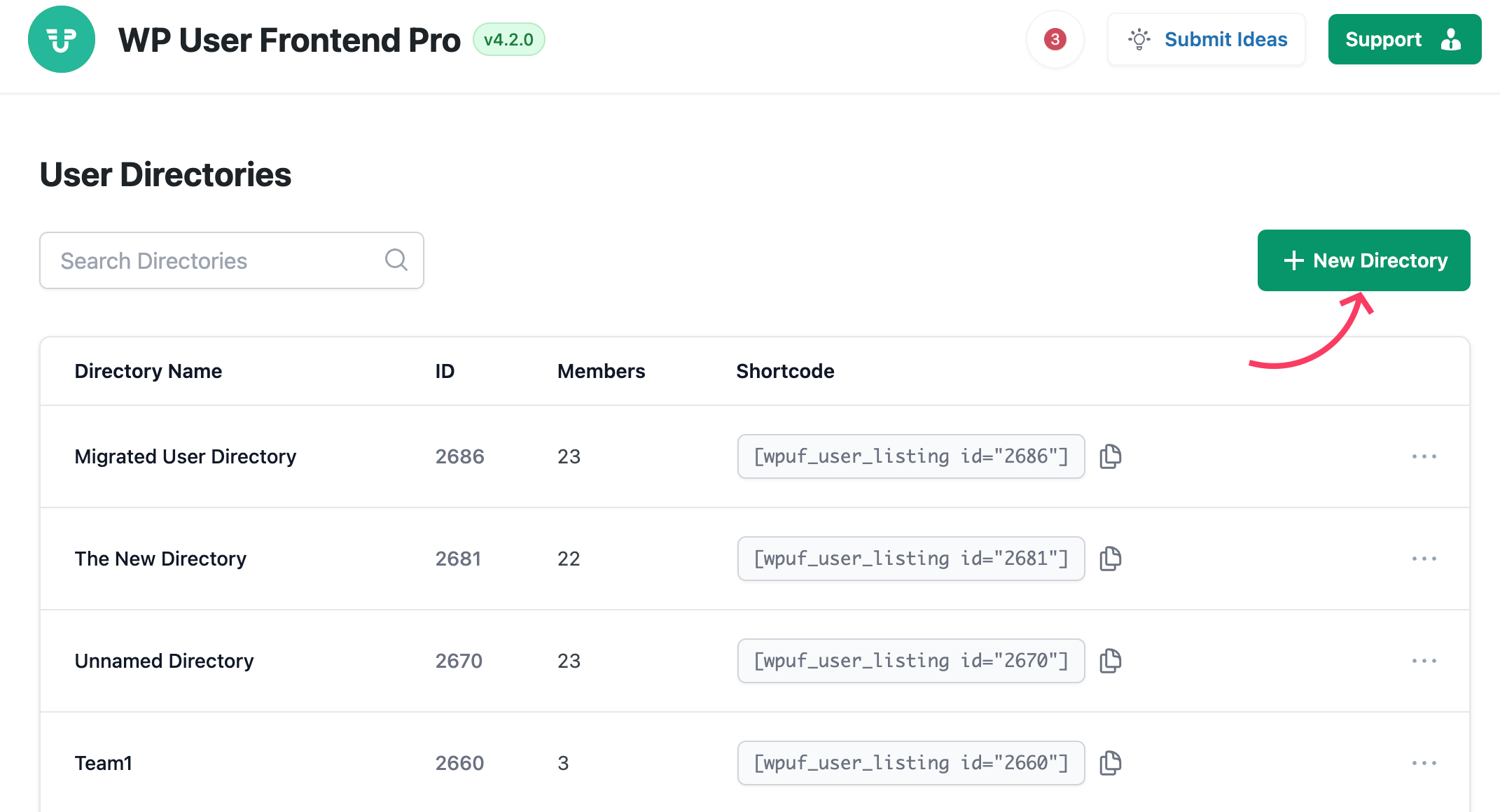Screen dimensions: 1500x812
Task: Click ID value 2660
Action: (x=460, y=763)
